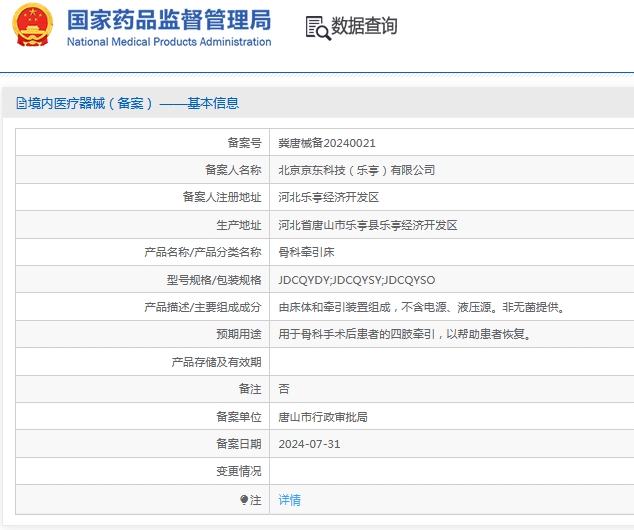Select the 备案单位 label
This screenshot has width=634, height=530.
[x=239, y=416]
